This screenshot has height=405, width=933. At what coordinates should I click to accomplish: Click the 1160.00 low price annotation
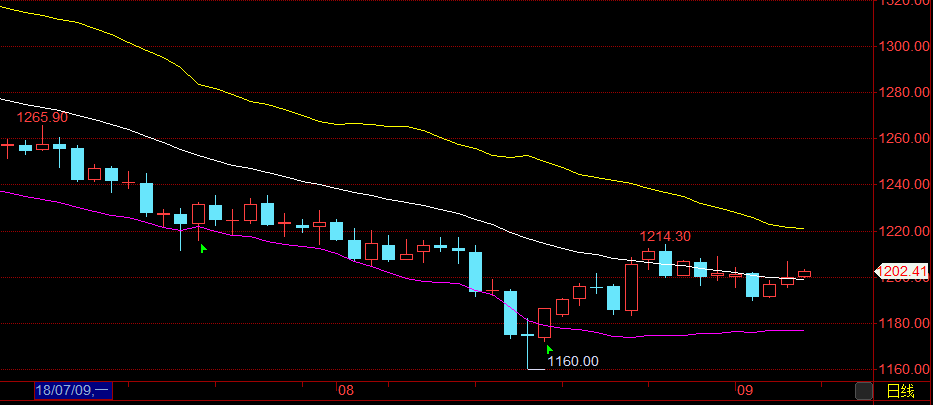(x=574, y=361)
